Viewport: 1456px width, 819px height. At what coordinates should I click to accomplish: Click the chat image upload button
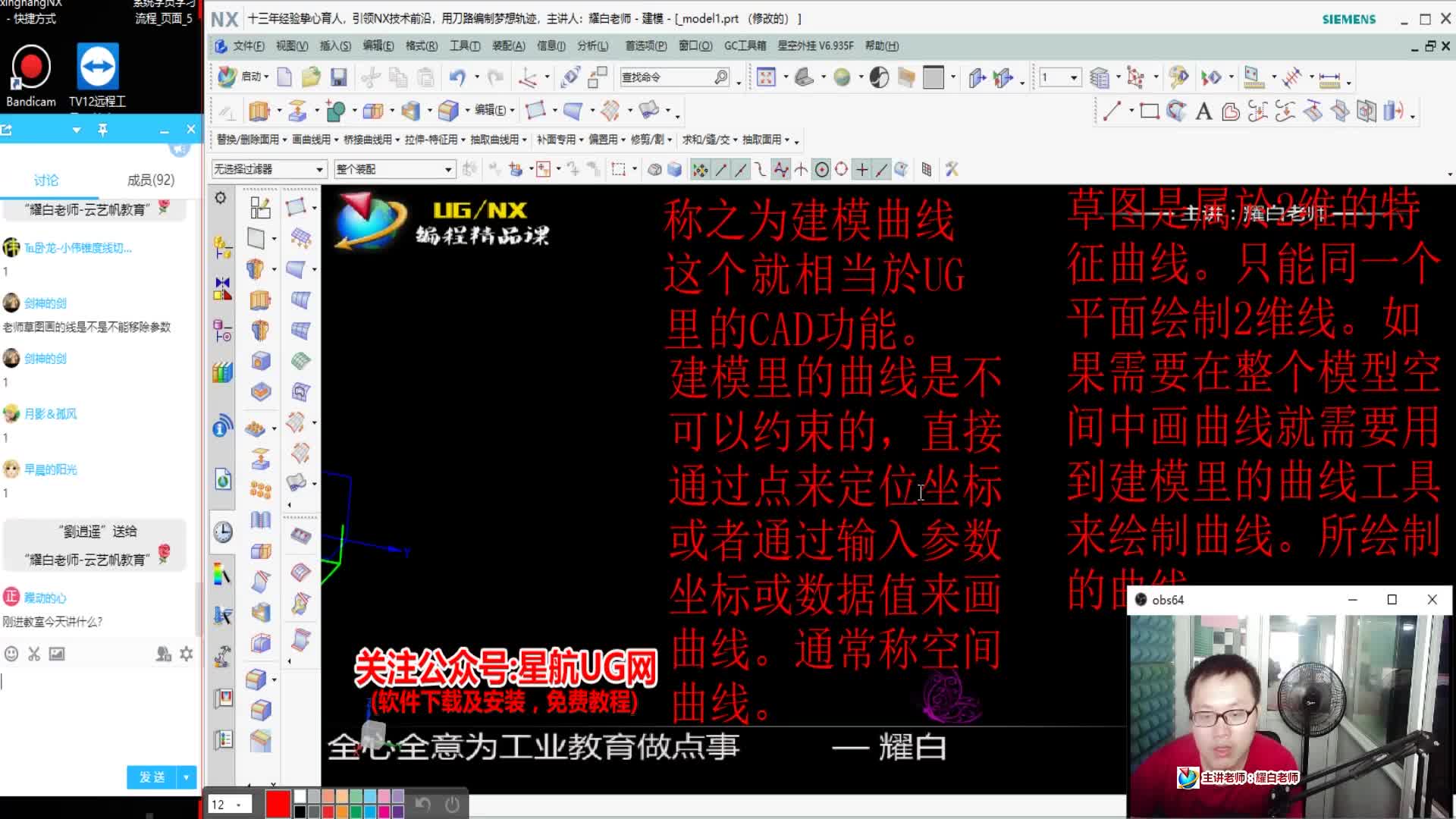click(x=57, y=654)
